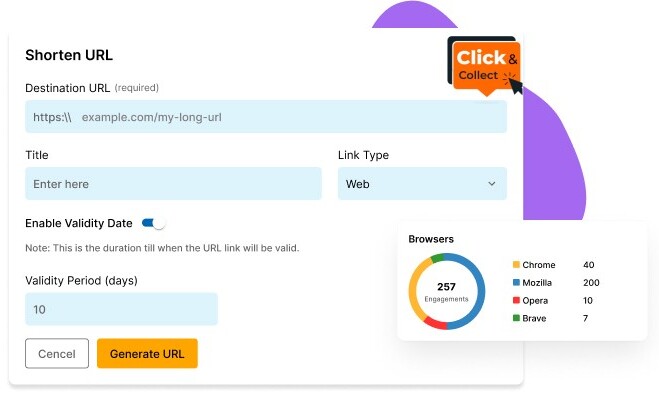The height and width of the screenshot is (393, 659).
Task: Click the Validity Period days field
Action: tap(121, 309)
